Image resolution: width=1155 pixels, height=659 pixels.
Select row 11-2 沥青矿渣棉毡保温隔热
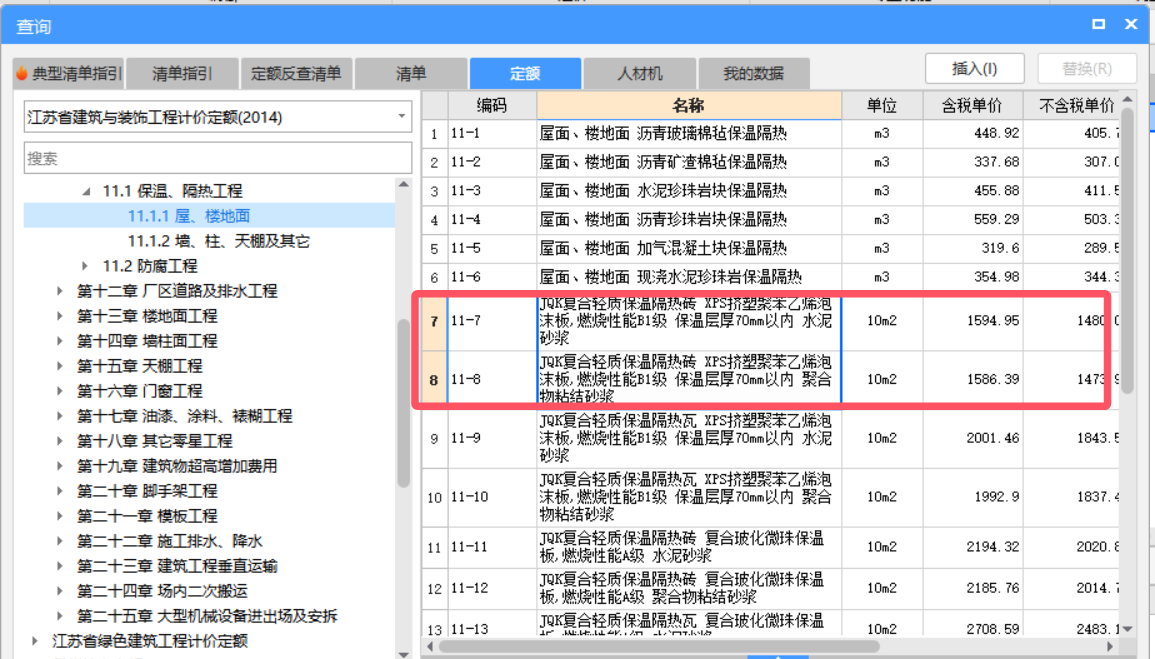pos(771,162)
